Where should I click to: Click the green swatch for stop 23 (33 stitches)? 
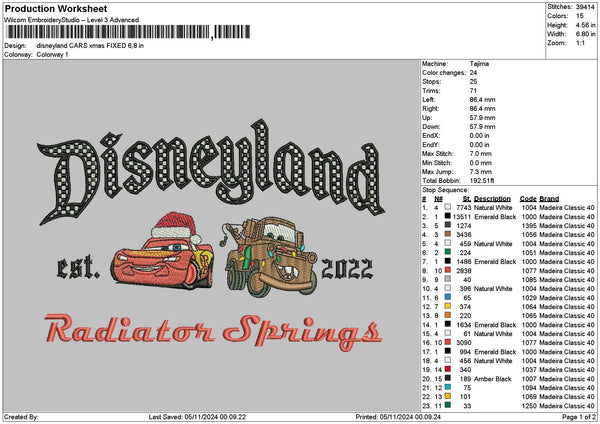pyautogui.click(x=447, y=406)
